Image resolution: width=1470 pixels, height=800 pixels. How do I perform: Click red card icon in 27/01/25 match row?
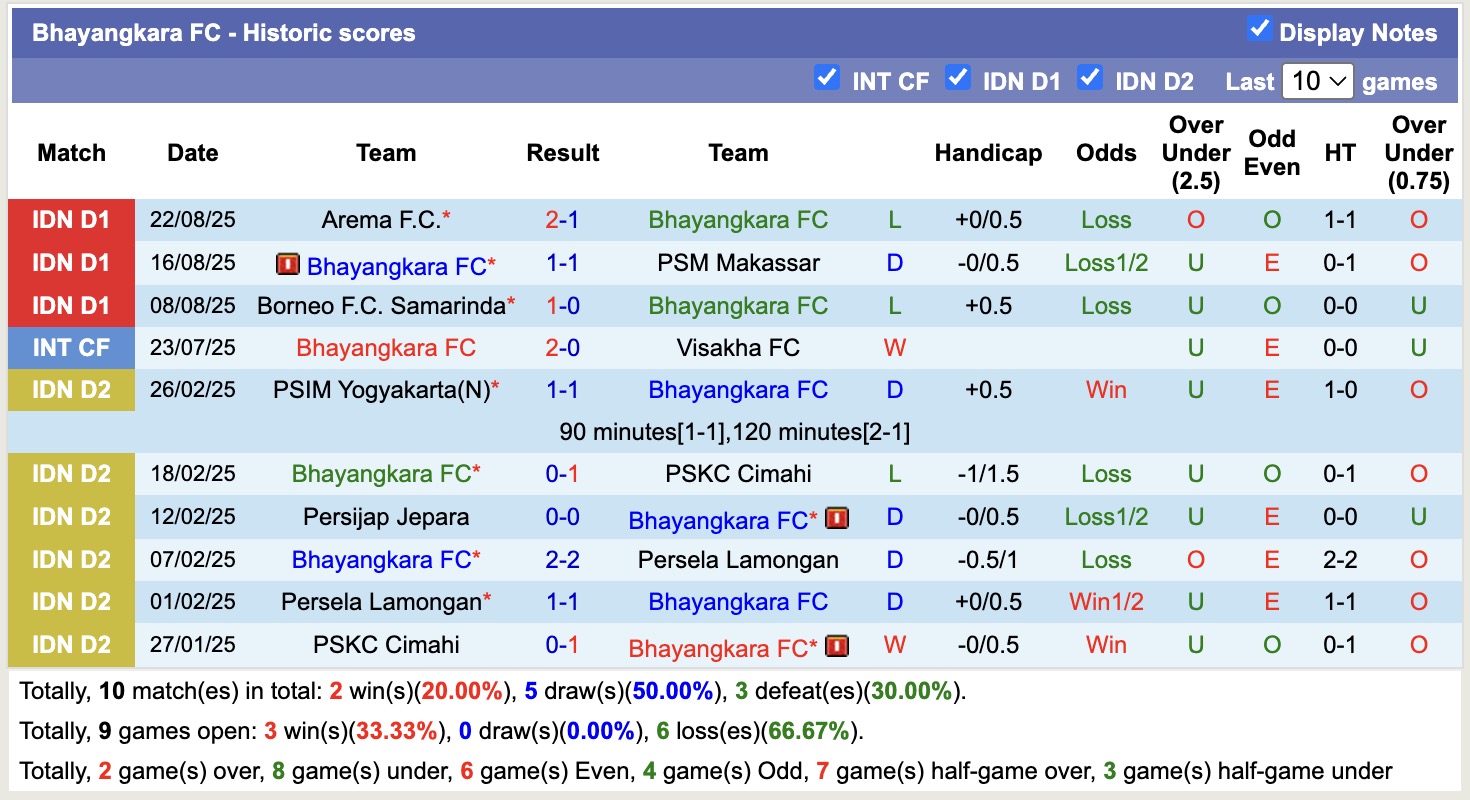coord(837,646)
